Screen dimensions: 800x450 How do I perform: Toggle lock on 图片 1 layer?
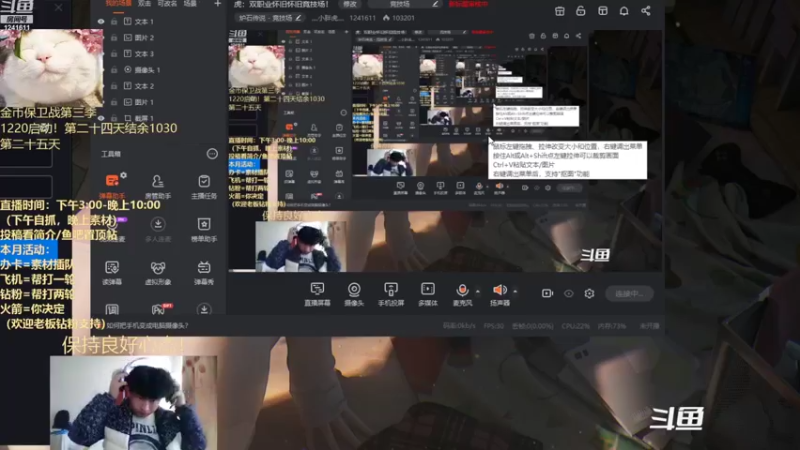pyautogui.click(x=114, y=102)
